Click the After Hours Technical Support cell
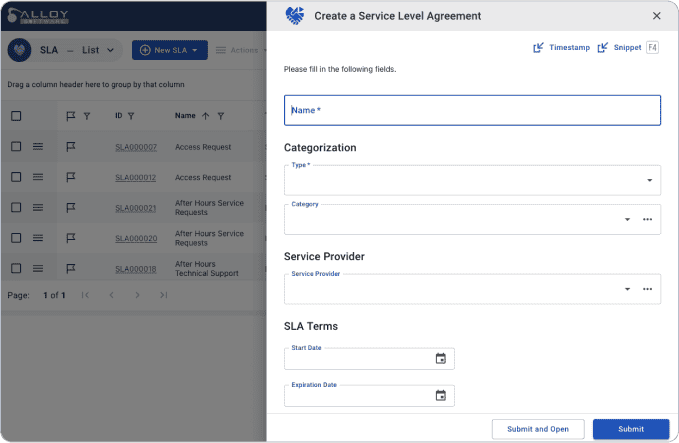The height and width of the screenshot is (443, 679). click(207, 268)
